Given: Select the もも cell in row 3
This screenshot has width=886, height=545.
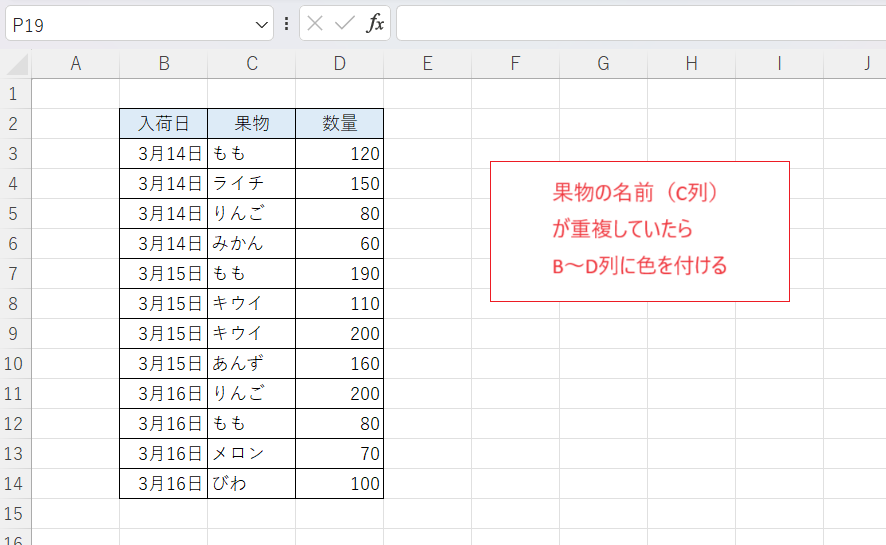Looking at the screenshot, I should [x=251, y=154].
